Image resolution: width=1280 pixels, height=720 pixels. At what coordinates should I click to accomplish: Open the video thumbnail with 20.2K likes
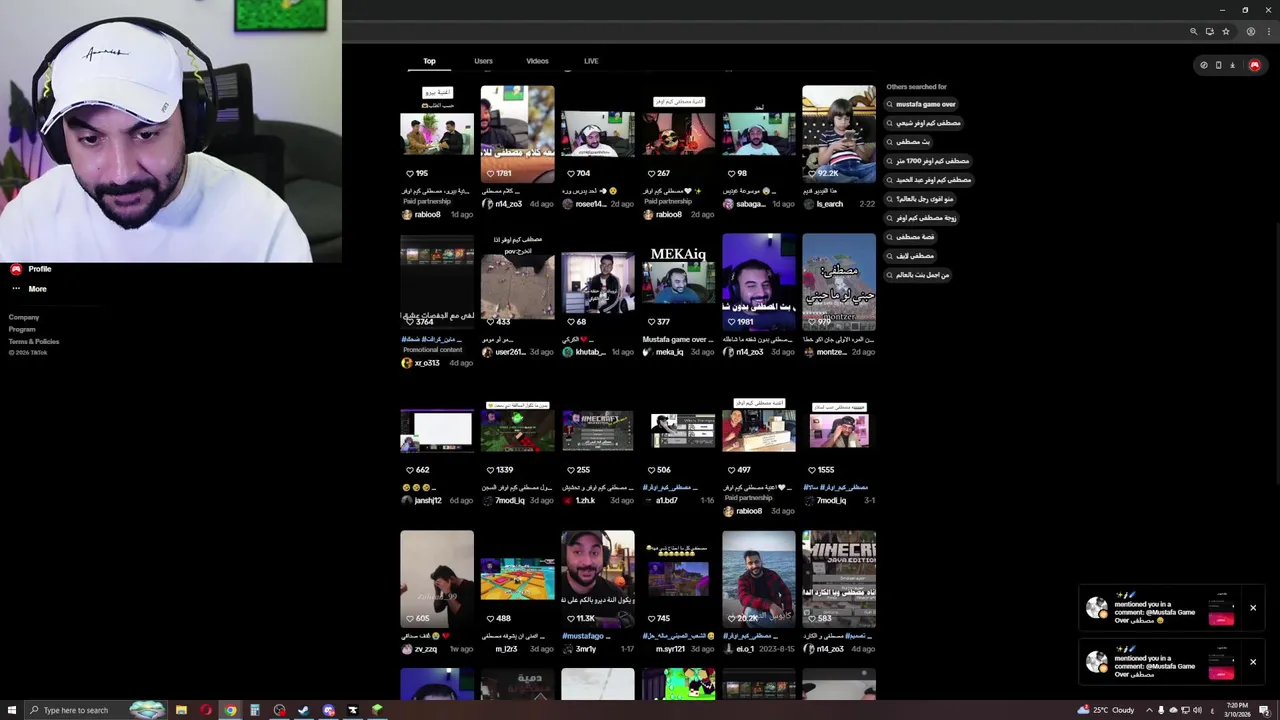click(759, 579)
